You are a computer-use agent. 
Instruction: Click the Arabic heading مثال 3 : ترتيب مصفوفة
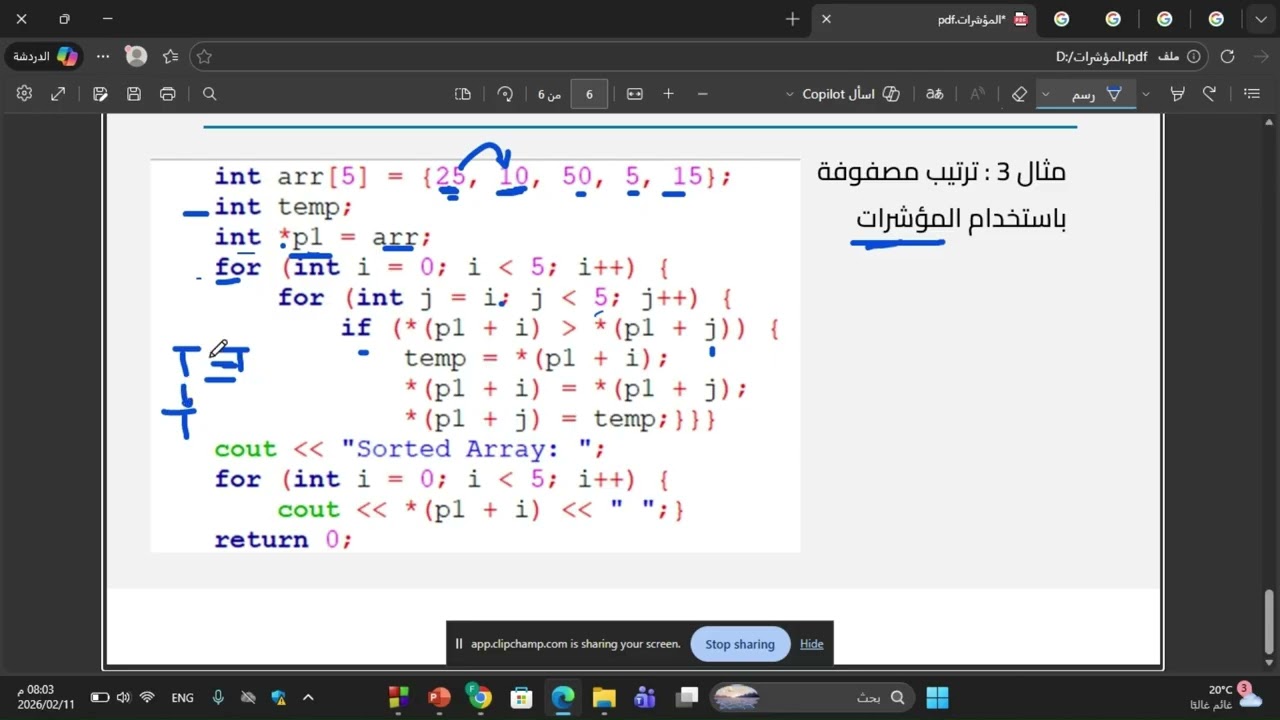[942, 171]
